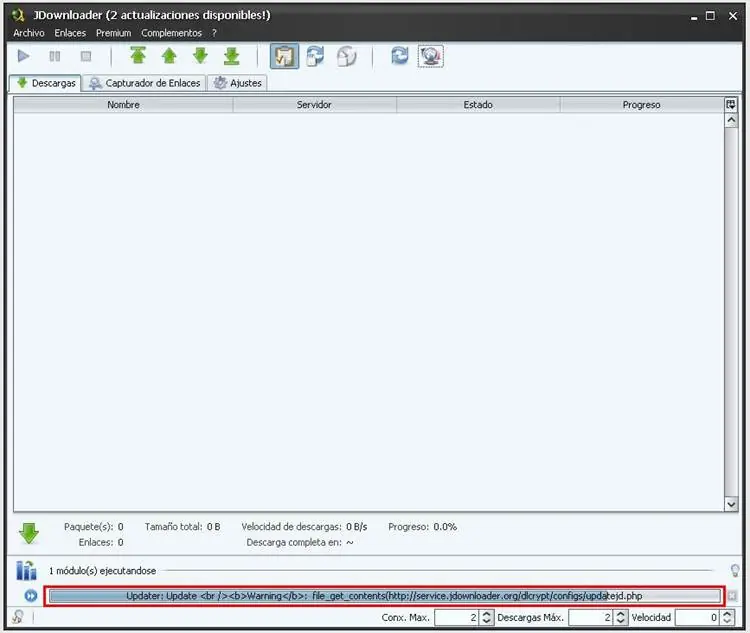Viewport: 750px width, 633px height.
Task: Click the scrollbar down arrow
Action: 731,504
